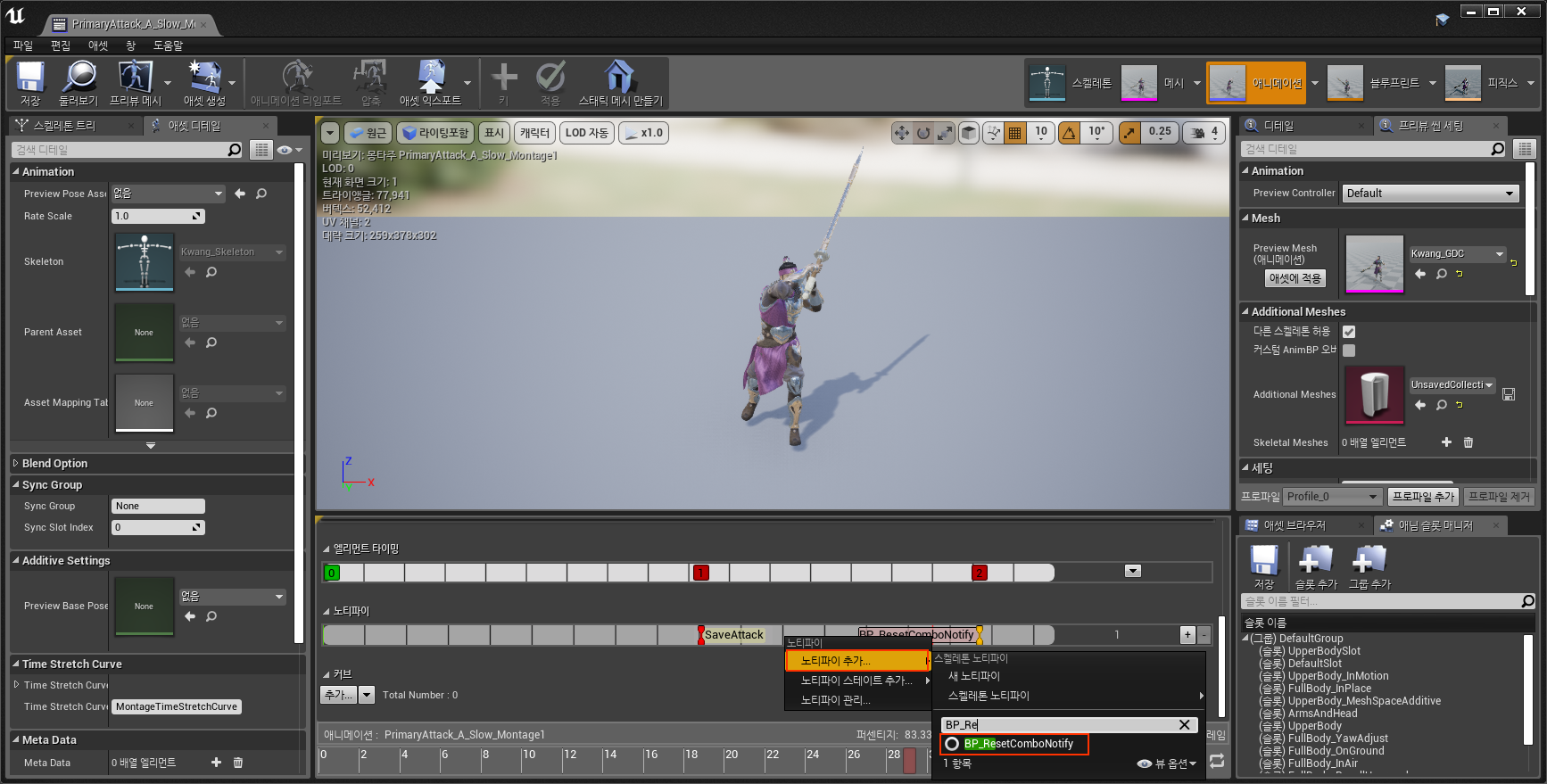This screenshot has height=784, width=1547.
Task: Click camera speed icon in viewport
Action: click(x=1197, y=133)
